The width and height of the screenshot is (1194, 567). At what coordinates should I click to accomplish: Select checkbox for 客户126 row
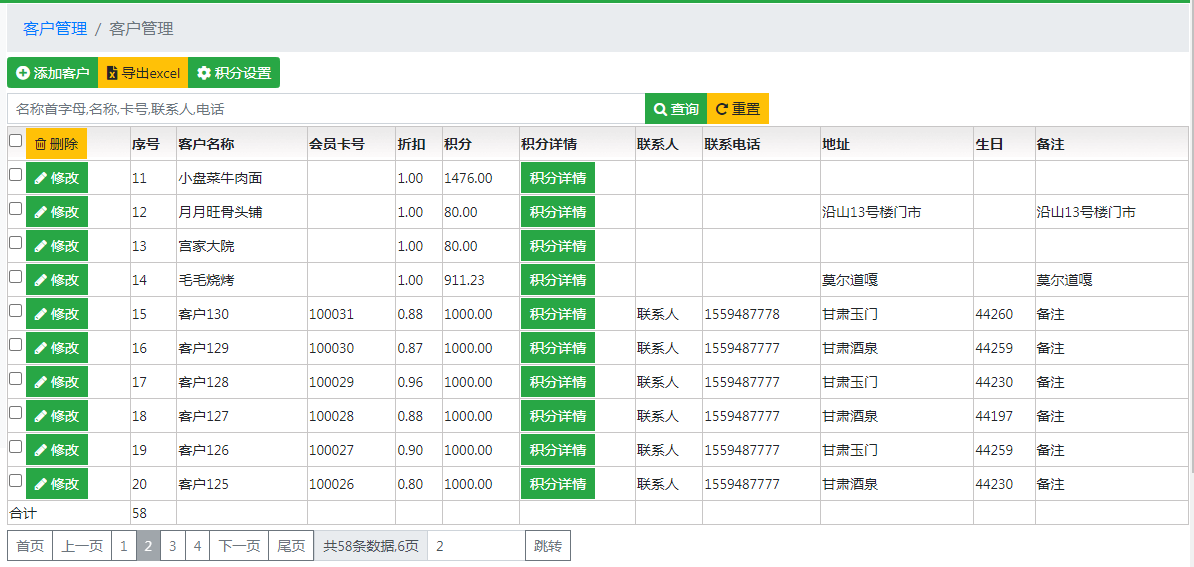point(15,447)
